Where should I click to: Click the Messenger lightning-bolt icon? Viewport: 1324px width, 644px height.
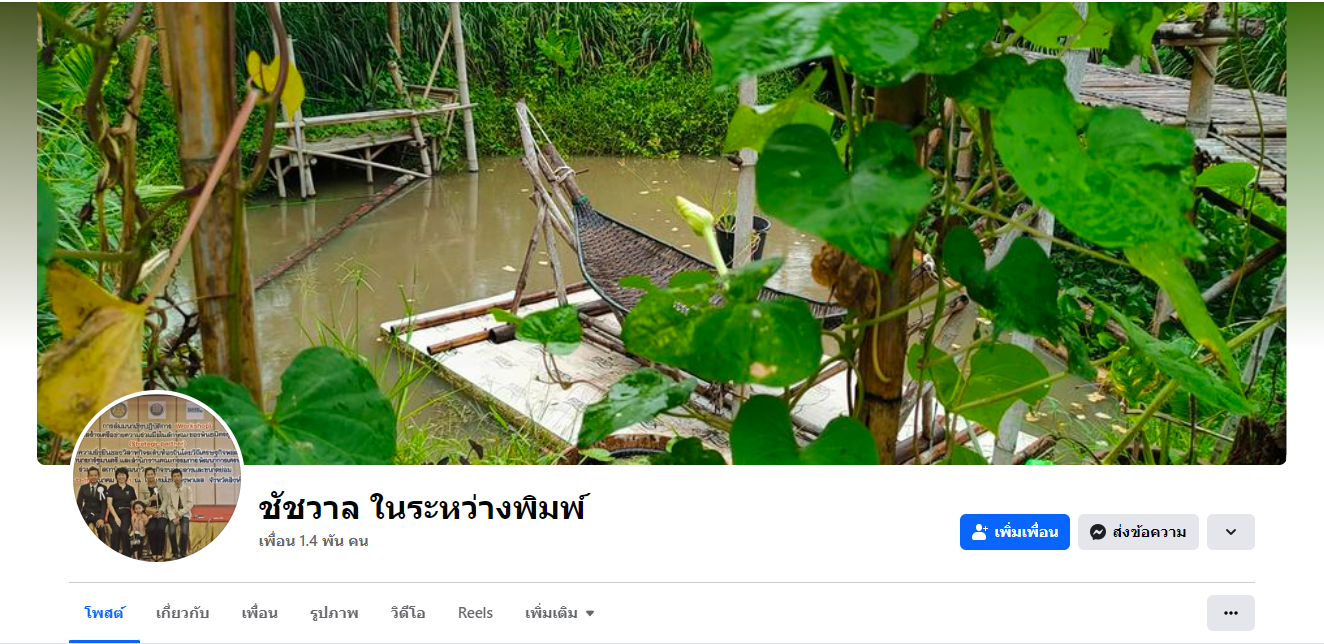[1098, 532]
